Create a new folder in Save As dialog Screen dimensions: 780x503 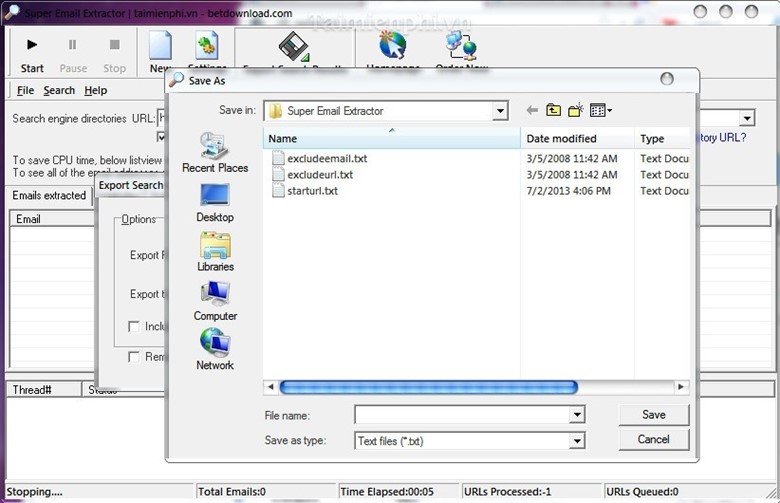coord(576,110)
